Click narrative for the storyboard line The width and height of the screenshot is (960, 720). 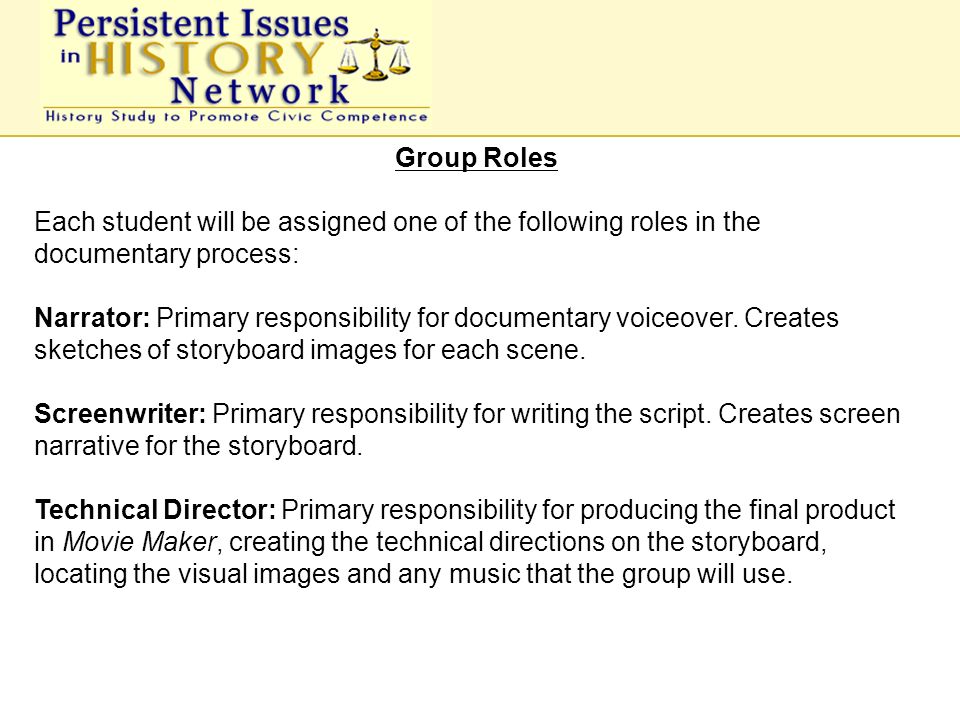[198, 446]
